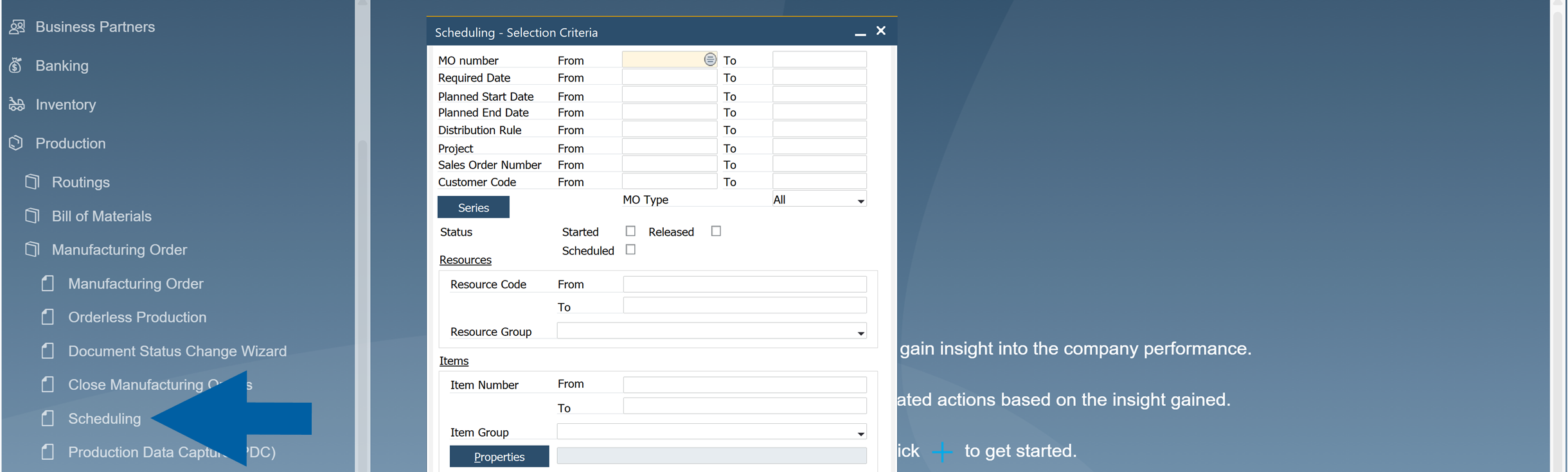This screenshot has width=1568, height=472.
Task: Click the Properties button
Action: pos(499,457)
